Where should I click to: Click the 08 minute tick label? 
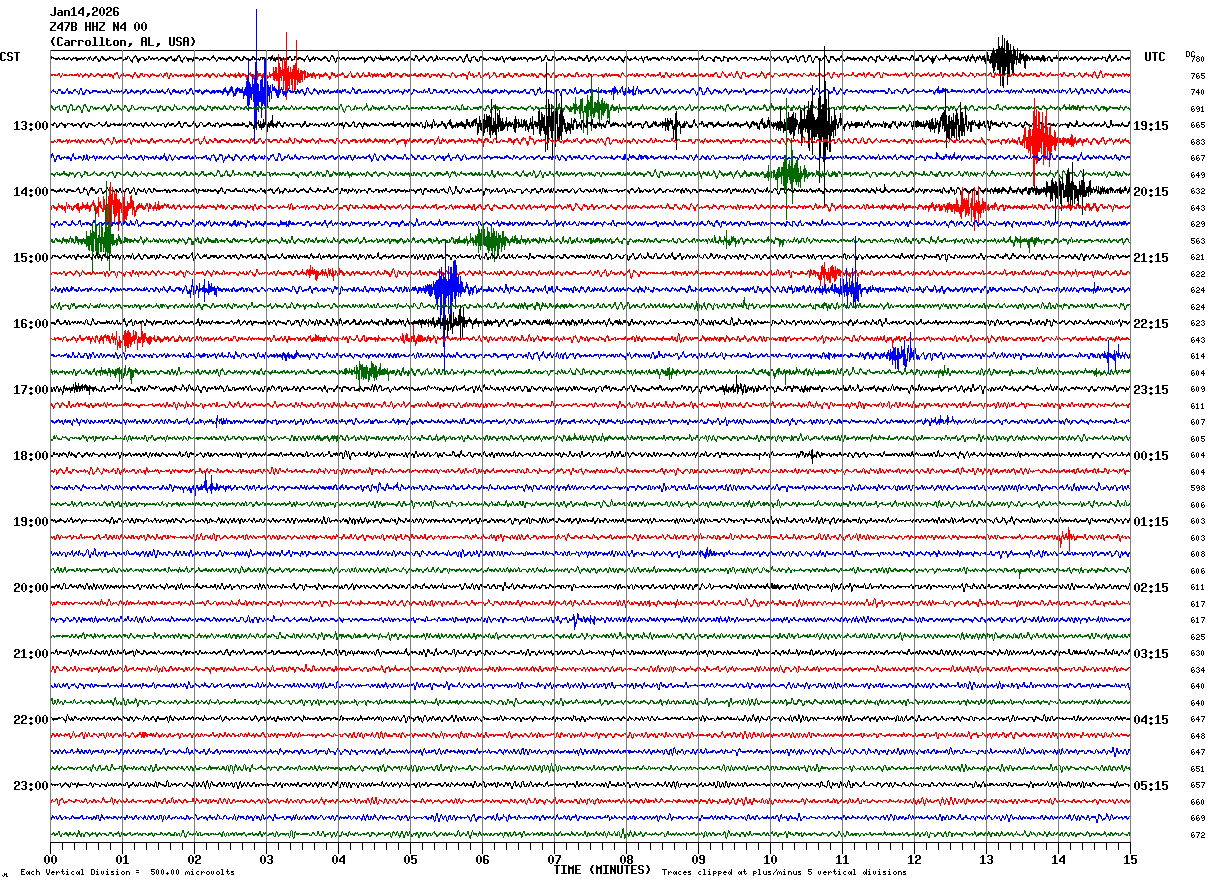[626, 859]
